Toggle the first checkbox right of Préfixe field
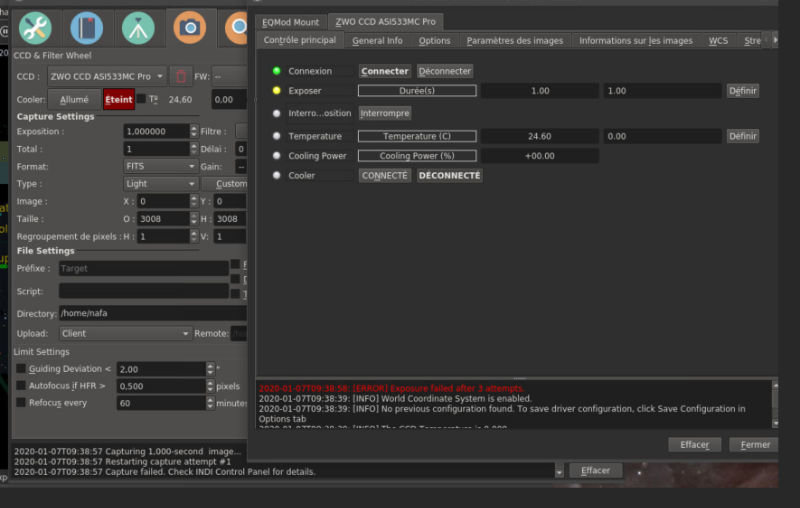 [x=235, y=264]
